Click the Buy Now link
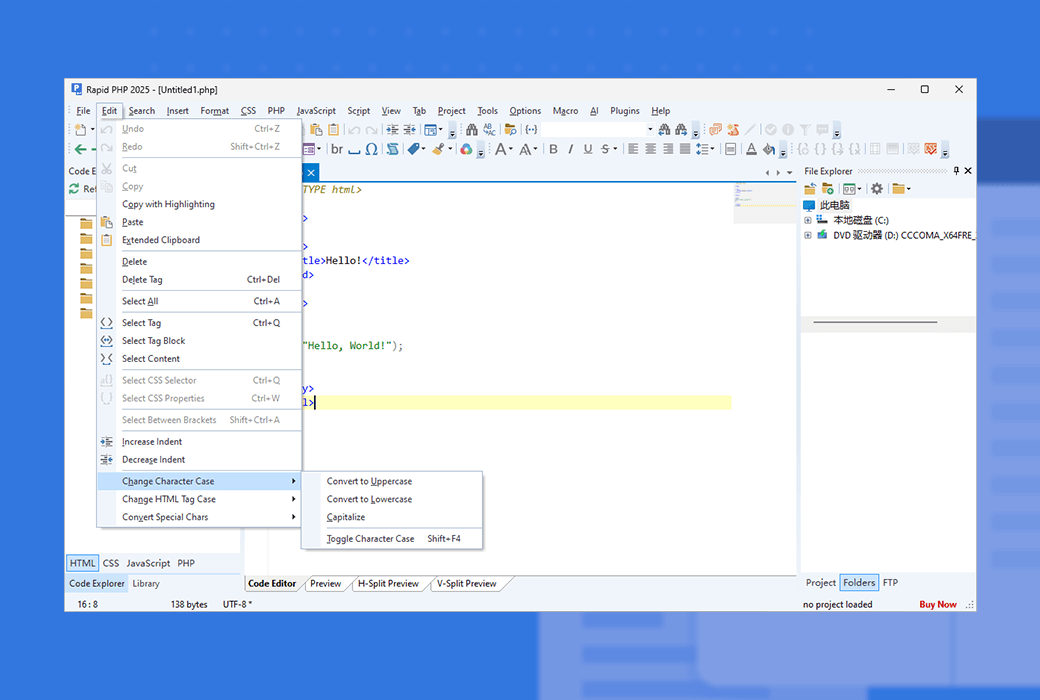 point(937,604)
